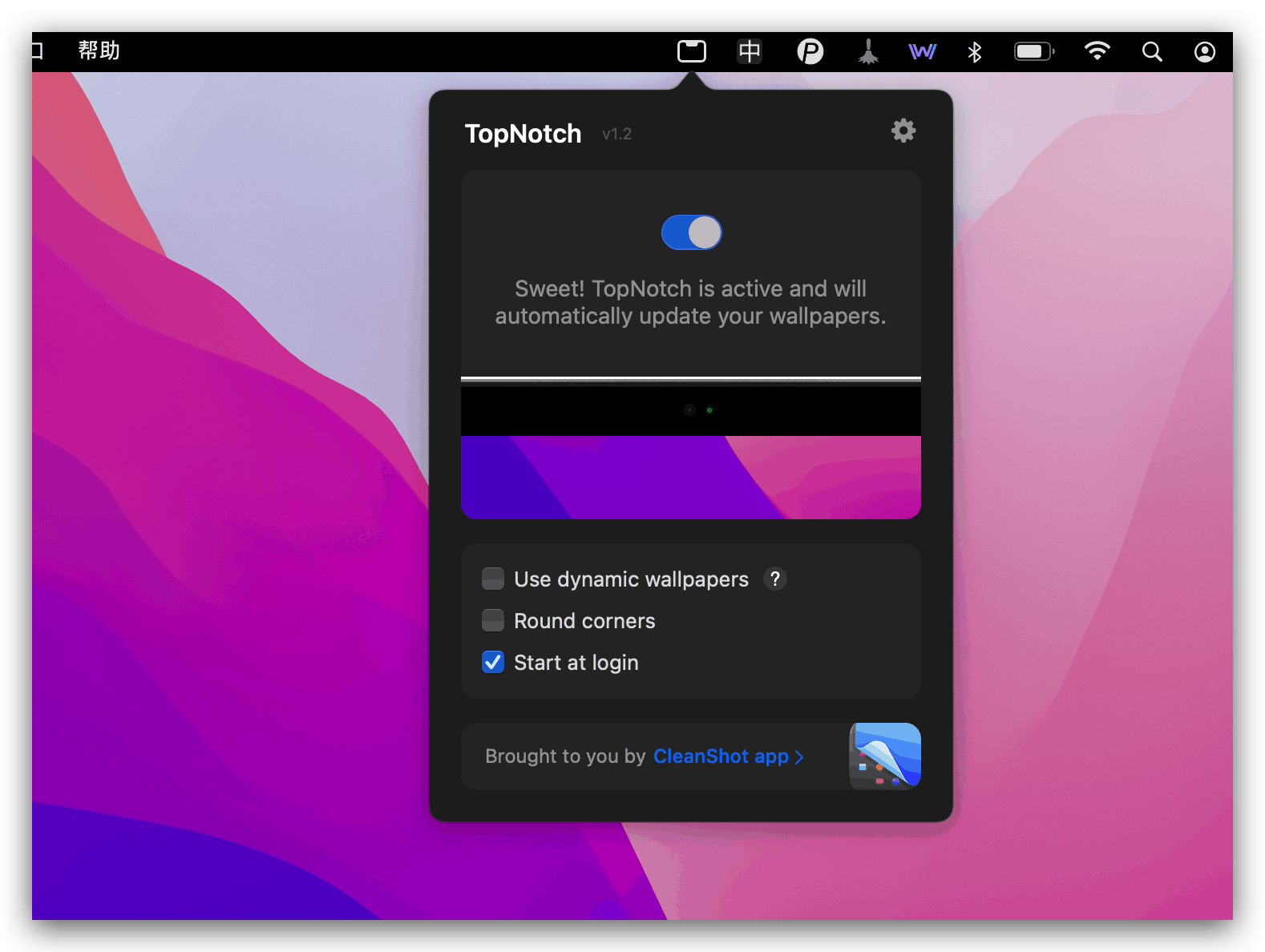The image size is (1265, 952).
Task: Open the 帮助 help menu
Action: pos(99,50)
